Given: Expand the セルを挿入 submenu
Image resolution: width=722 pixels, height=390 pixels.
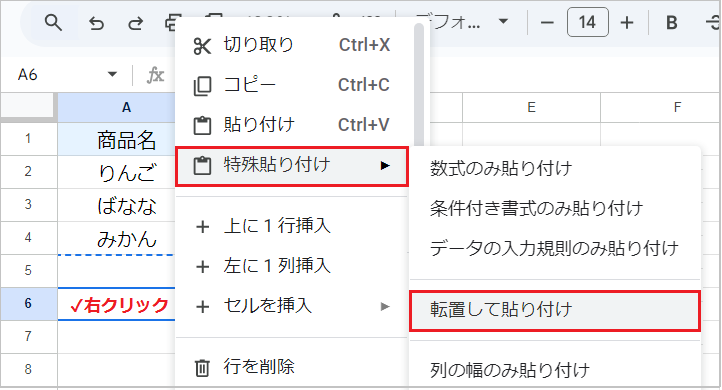Looking at the screenshot, I should [291, 306].
